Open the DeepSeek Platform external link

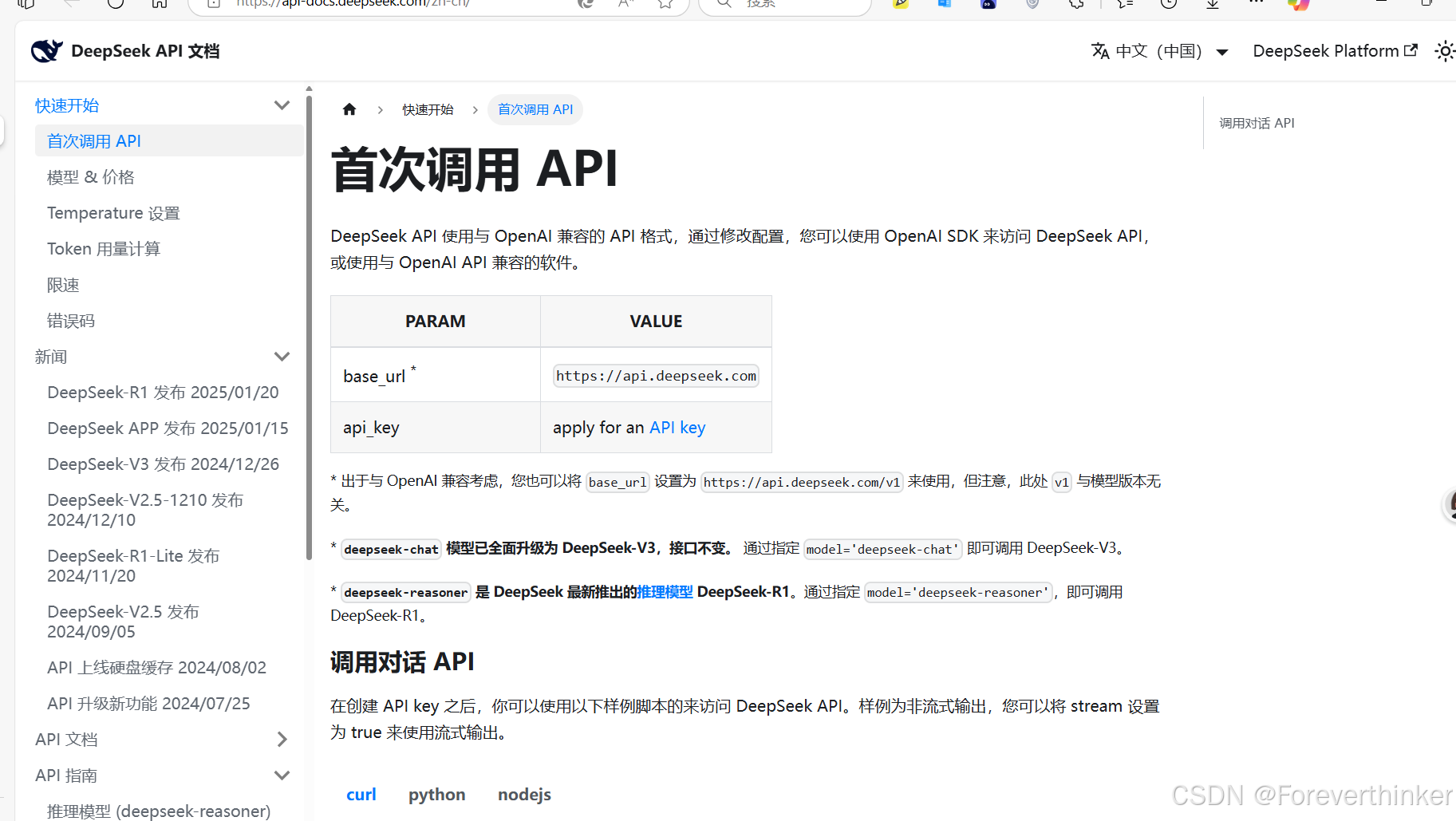1335,51
